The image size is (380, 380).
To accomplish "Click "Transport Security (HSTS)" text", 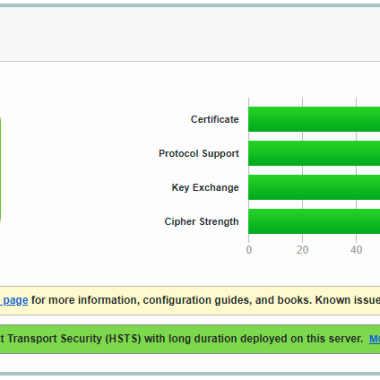I will point(74,339).
